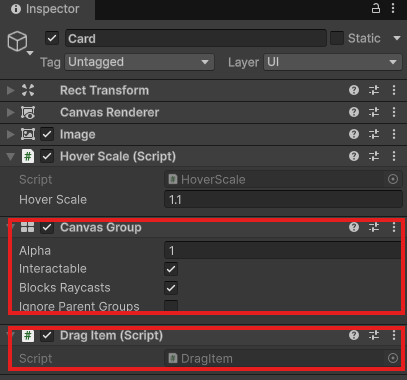Click the Card name field
Viewport: 407px width, 380px height.
click(196, 38)
